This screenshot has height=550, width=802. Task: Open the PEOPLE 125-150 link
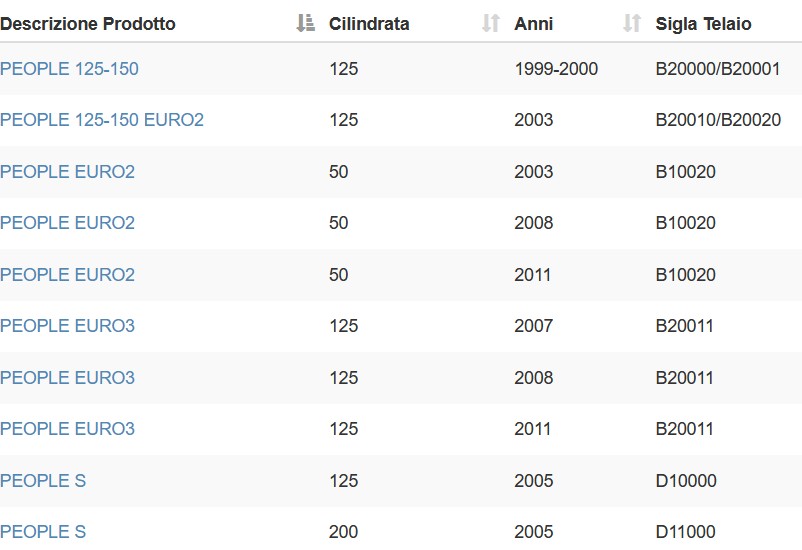(x=69, y=69)
